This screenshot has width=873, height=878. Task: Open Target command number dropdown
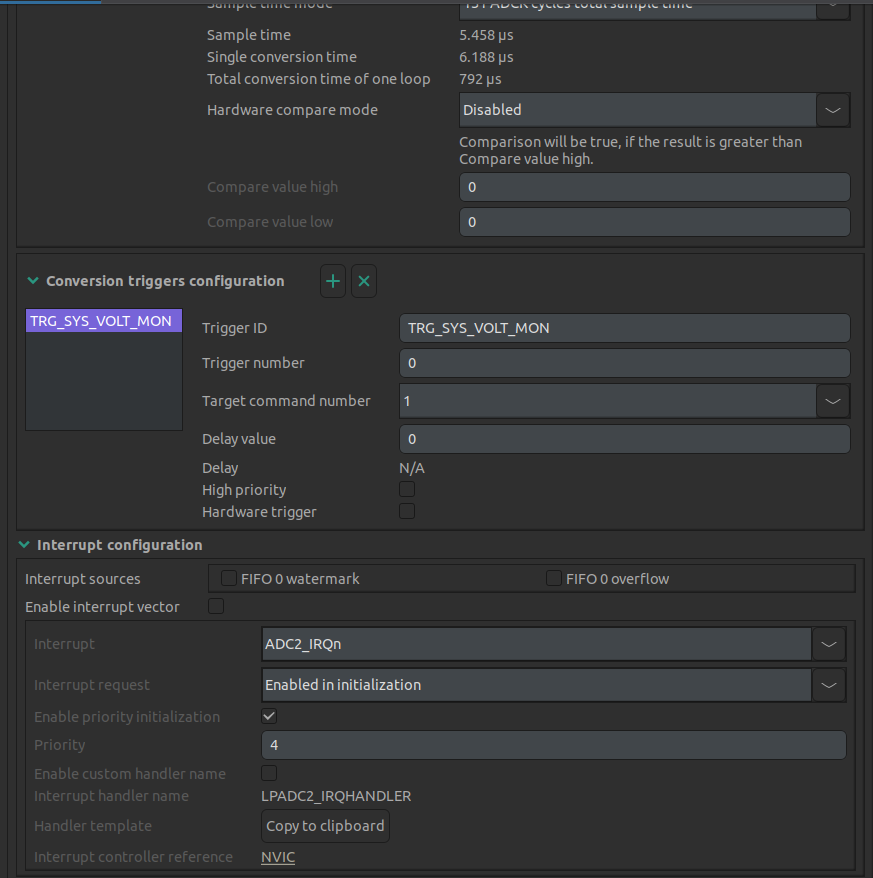pyautogui.click(x=833, y=401)
